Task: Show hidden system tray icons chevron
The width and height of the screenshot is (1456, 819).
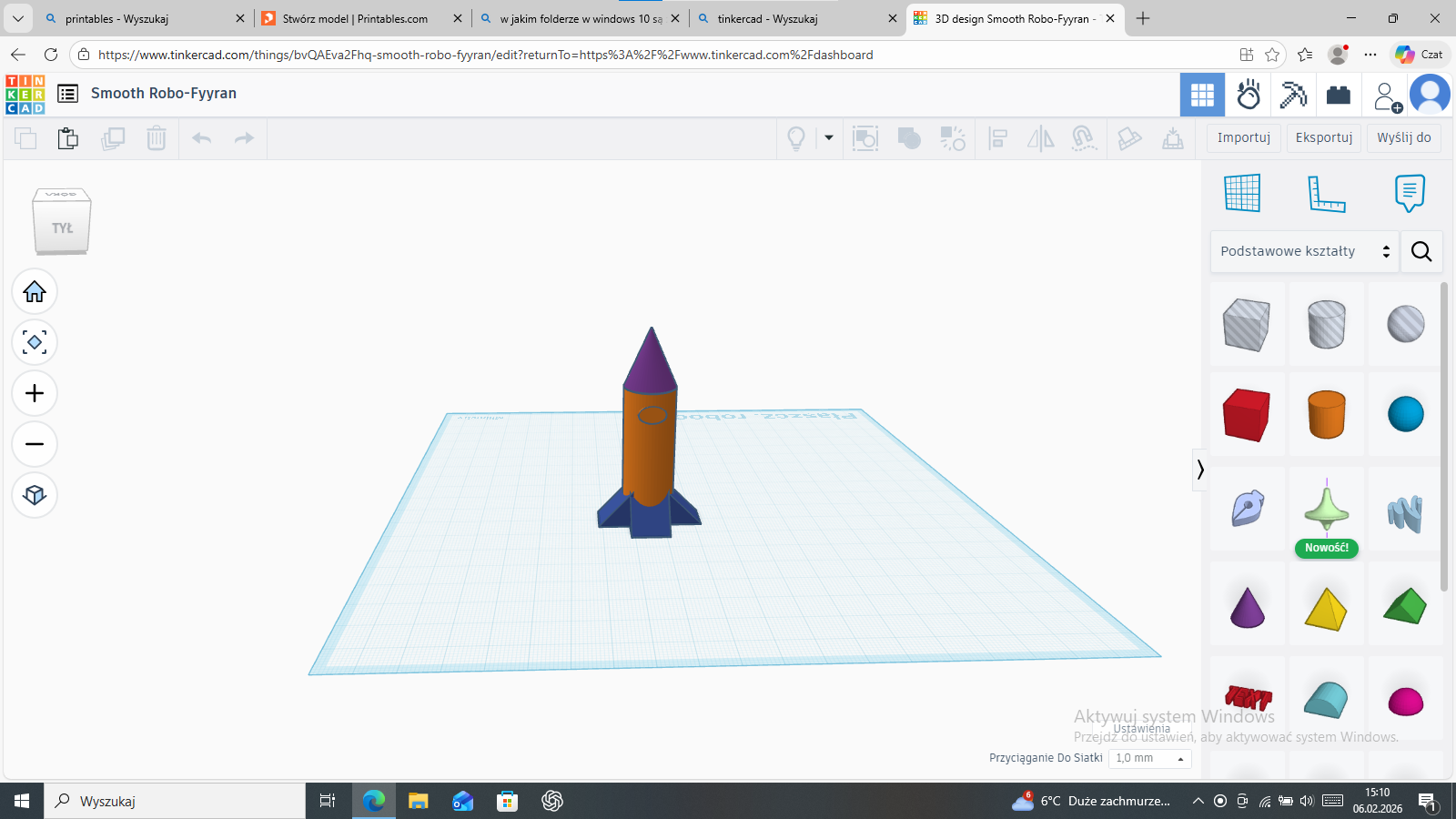Action: 1198,801
